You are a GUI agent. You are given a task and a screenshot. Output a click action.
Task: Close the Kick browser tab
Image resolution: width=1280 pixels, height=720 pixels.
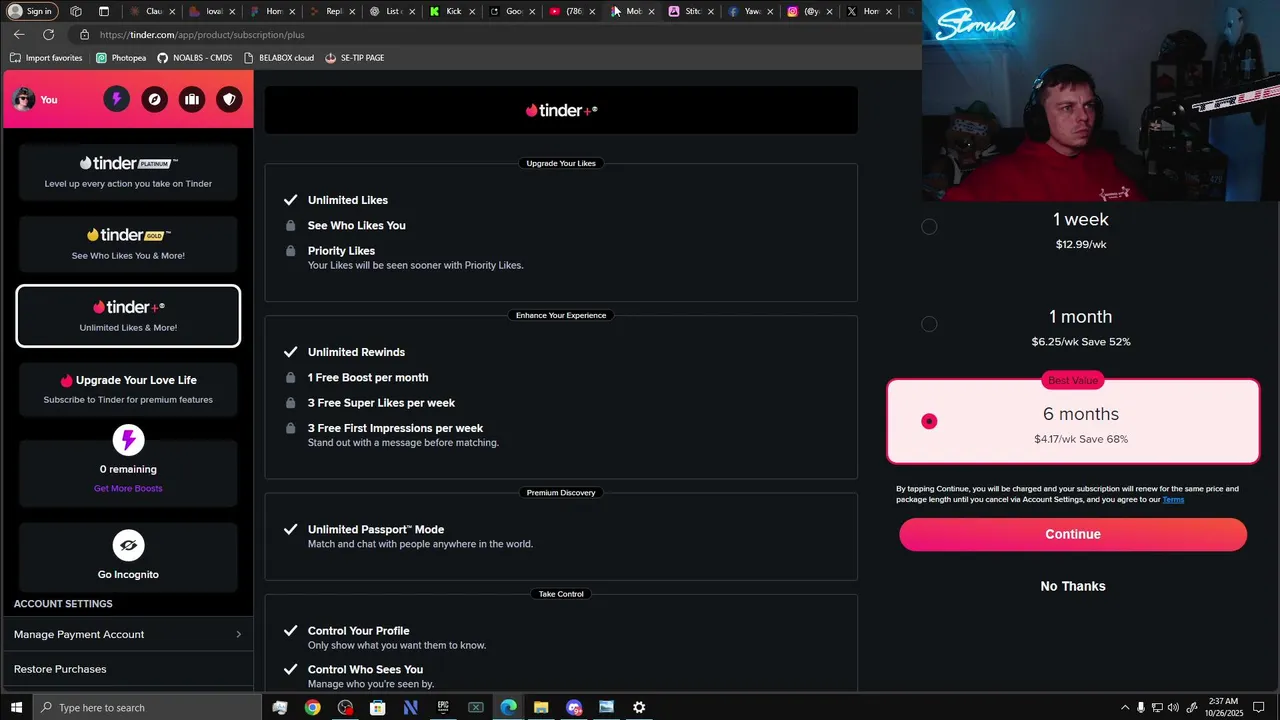tap(472, 12)
